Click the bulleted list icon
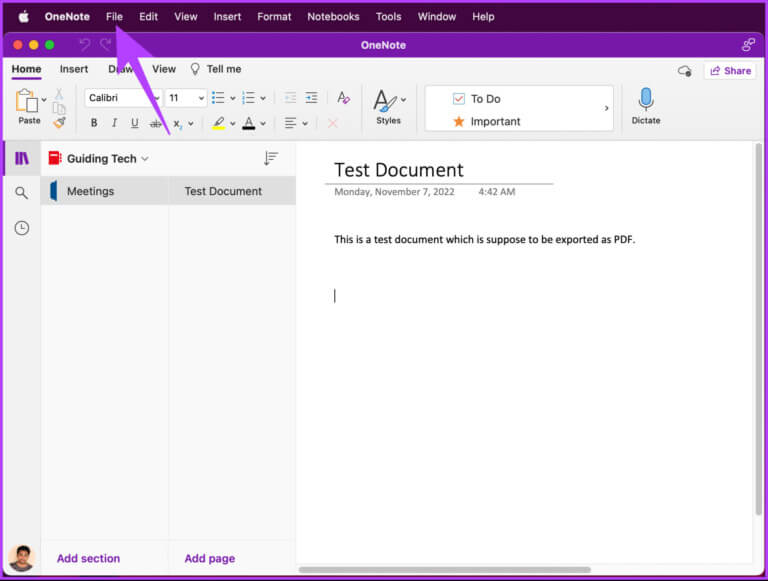This screenshot has height=581, width=768. tap(218, 98)
